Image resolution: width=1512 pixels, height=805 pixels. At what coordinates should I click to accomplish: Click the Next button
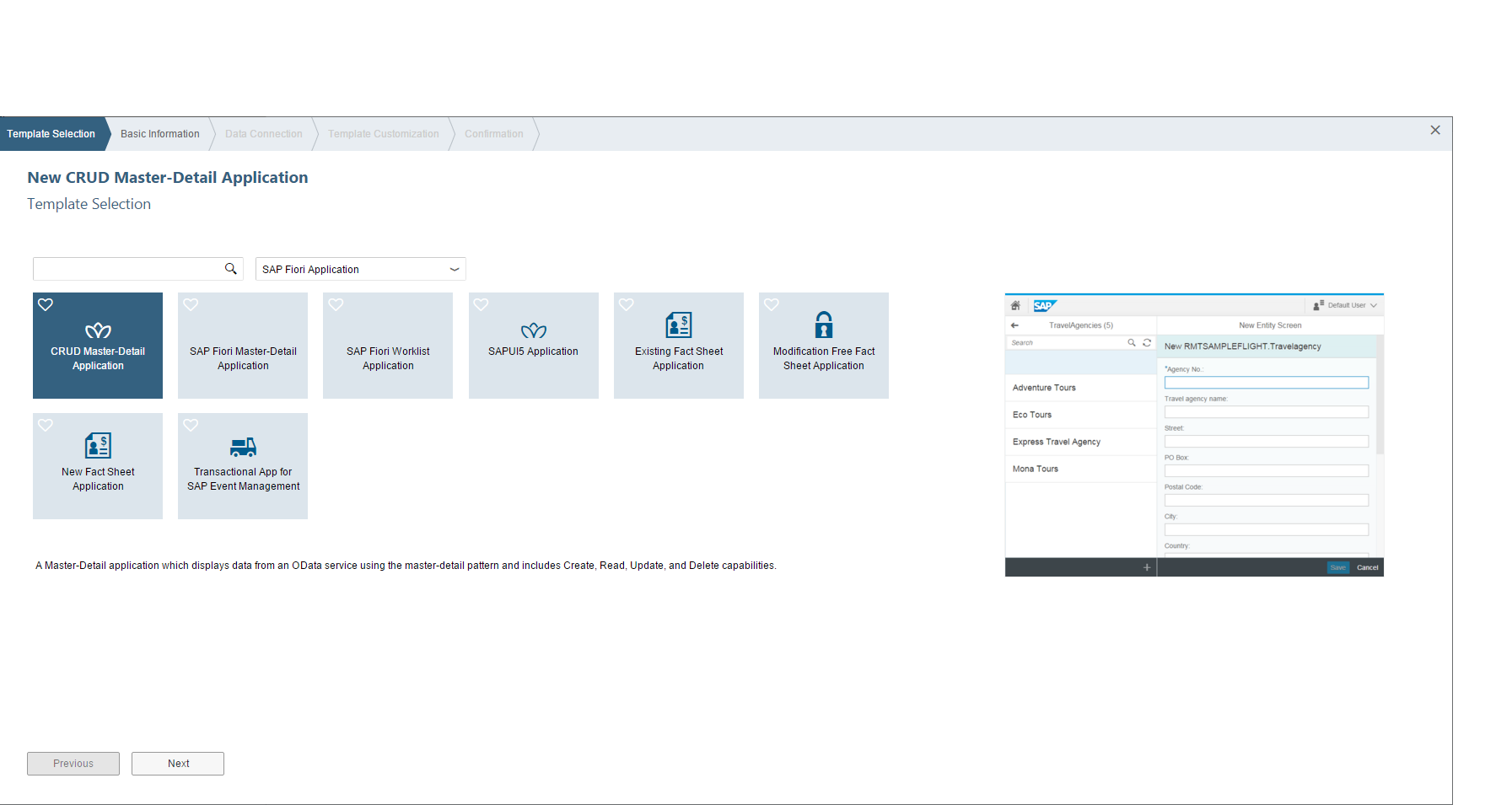coord(177,763)
